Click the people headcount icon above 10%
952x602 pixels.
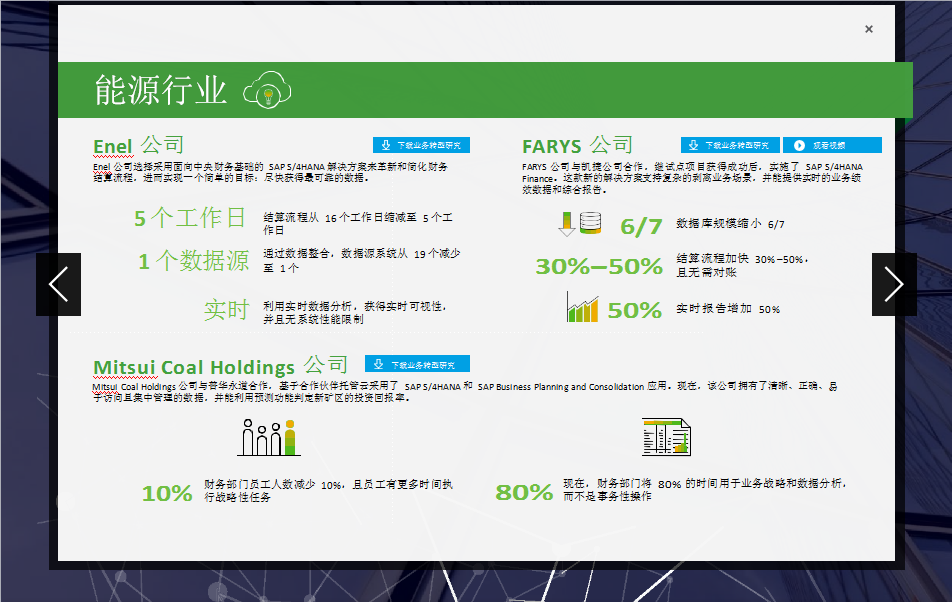pyautogui.click(x=269, y=437)
